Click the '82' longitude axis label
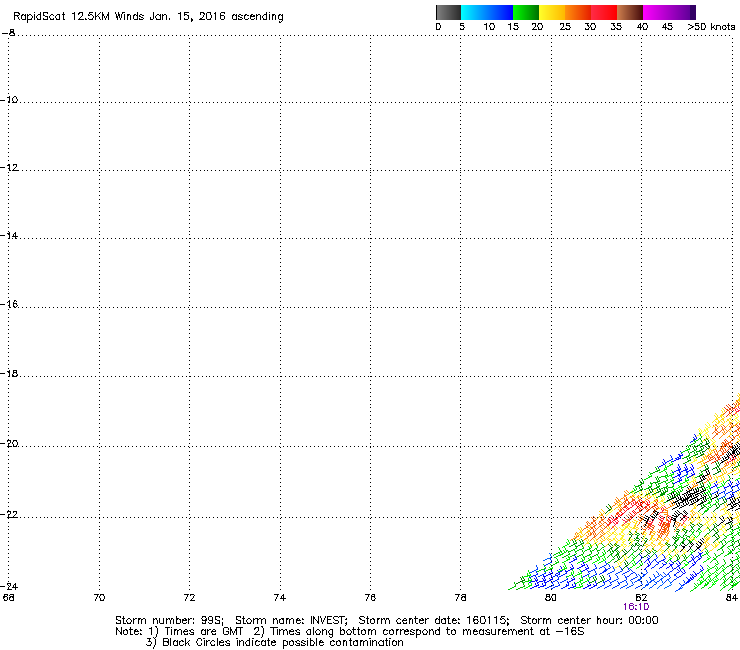 pos(641,598)
